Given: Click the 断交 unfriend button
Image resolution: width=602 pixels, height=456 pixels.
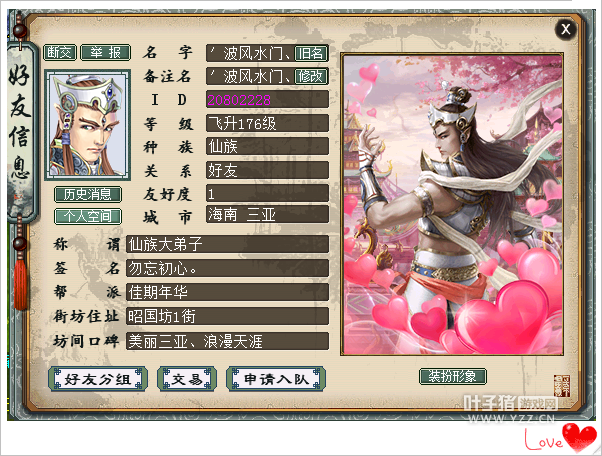Looking at the screenshot, I should point(60,53).
